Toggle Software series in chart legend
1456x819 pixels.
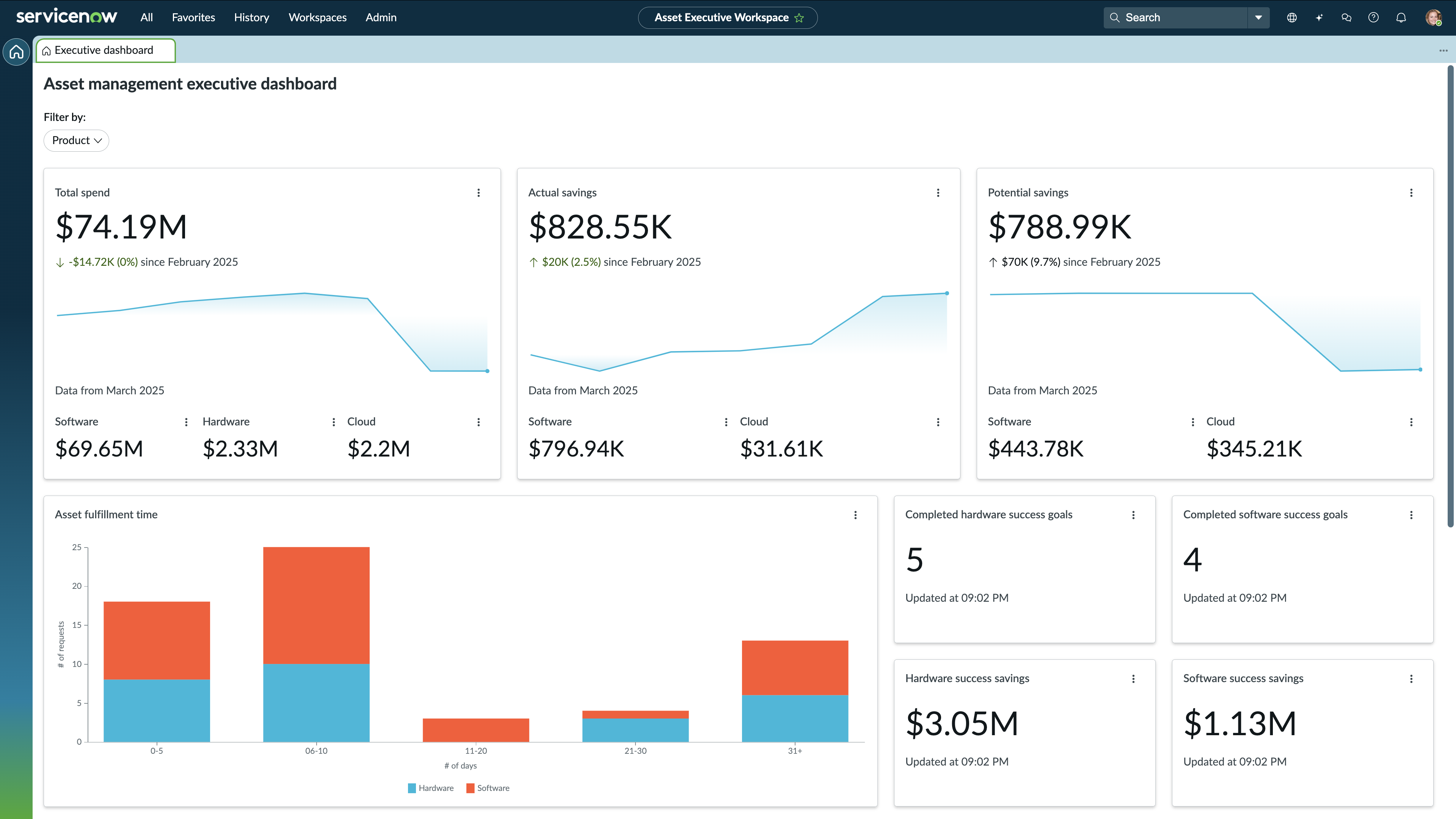tap(488, 788)
